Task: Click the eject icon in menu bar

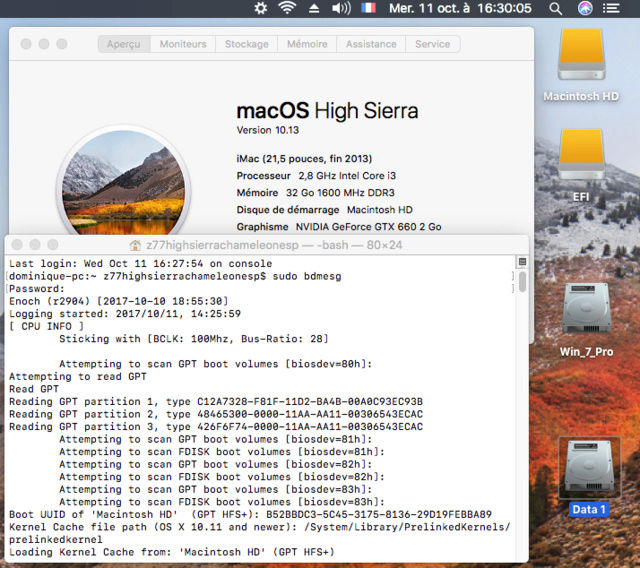Action: 313,9
